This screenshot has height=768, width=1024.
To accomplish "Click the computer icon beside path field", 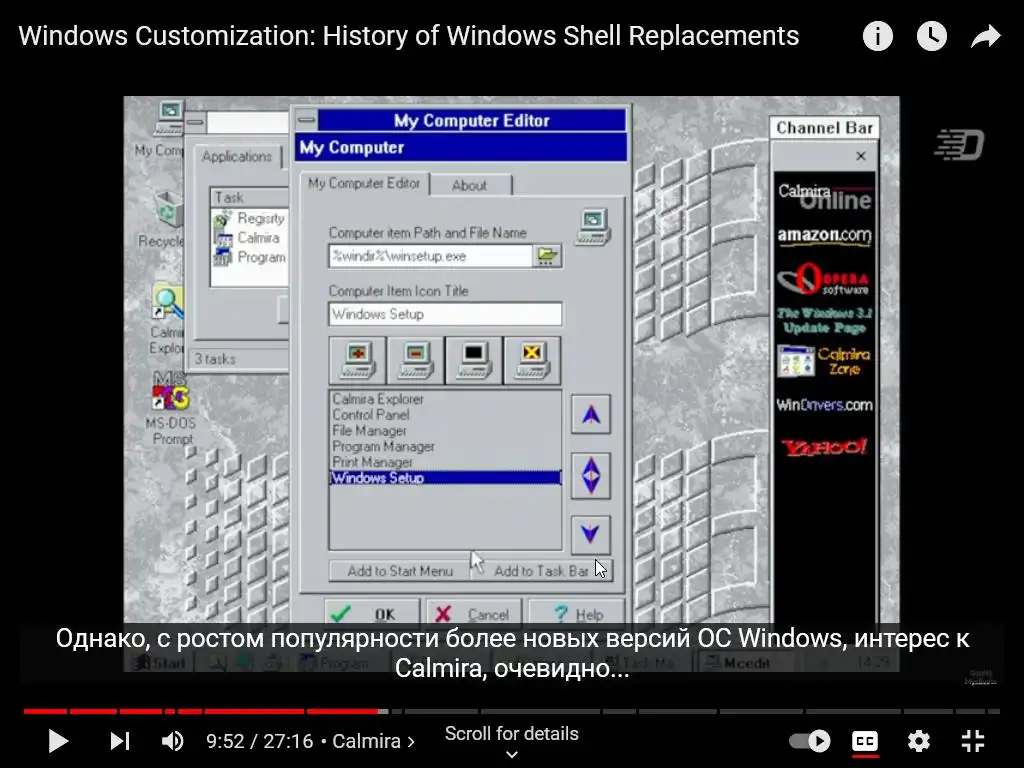I will point(592,227).
